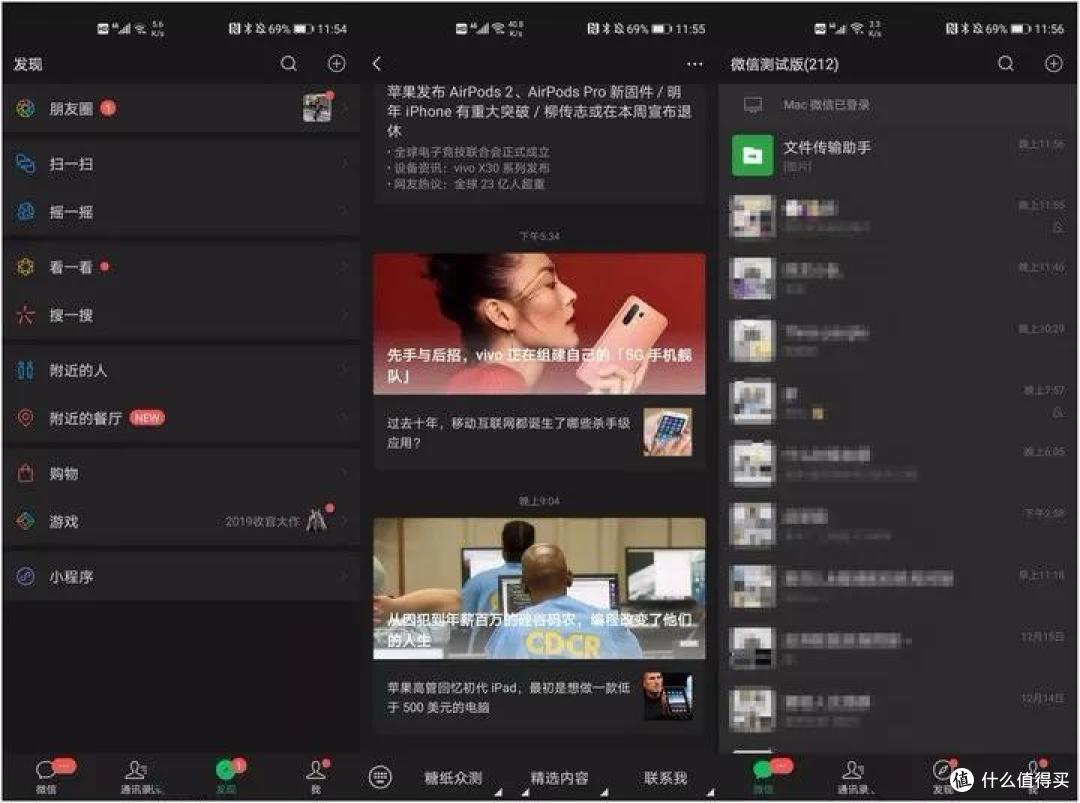Open AirPods 新固件 headline article

click(x=539, y=111)
